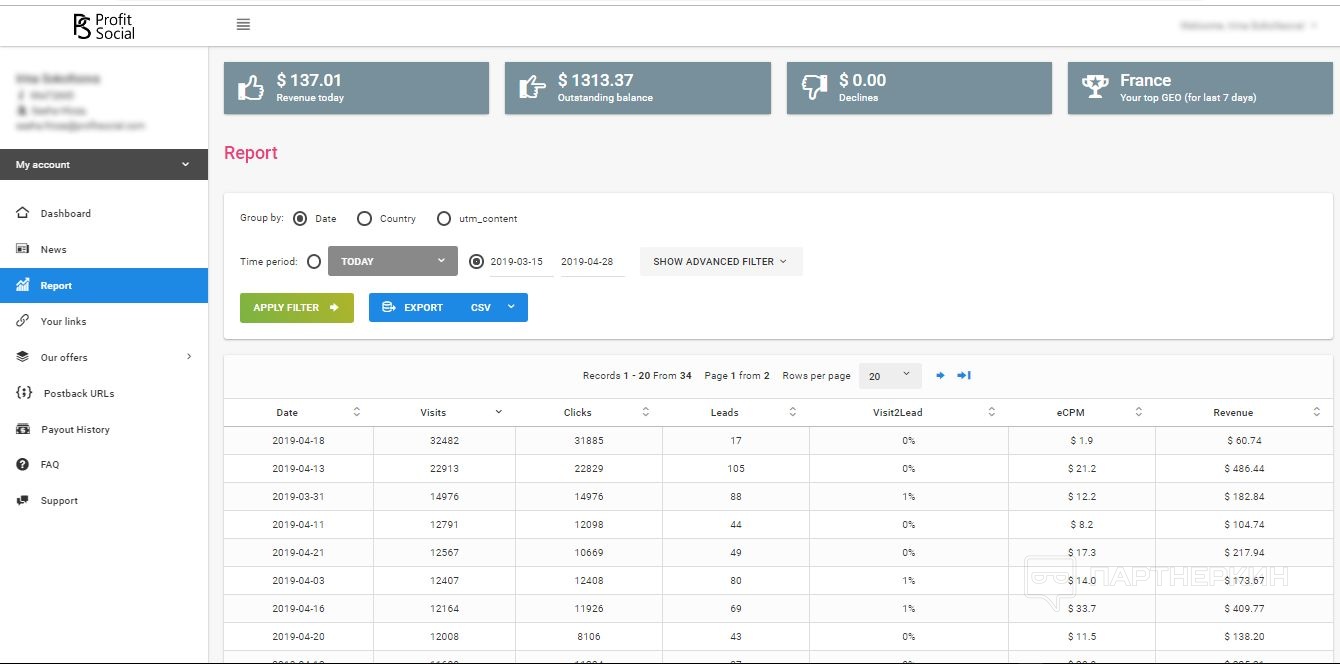The width and height of the screenshot is (1340, 664).
Task: Click Show Advanced Filter button
Action: [720, 262]
